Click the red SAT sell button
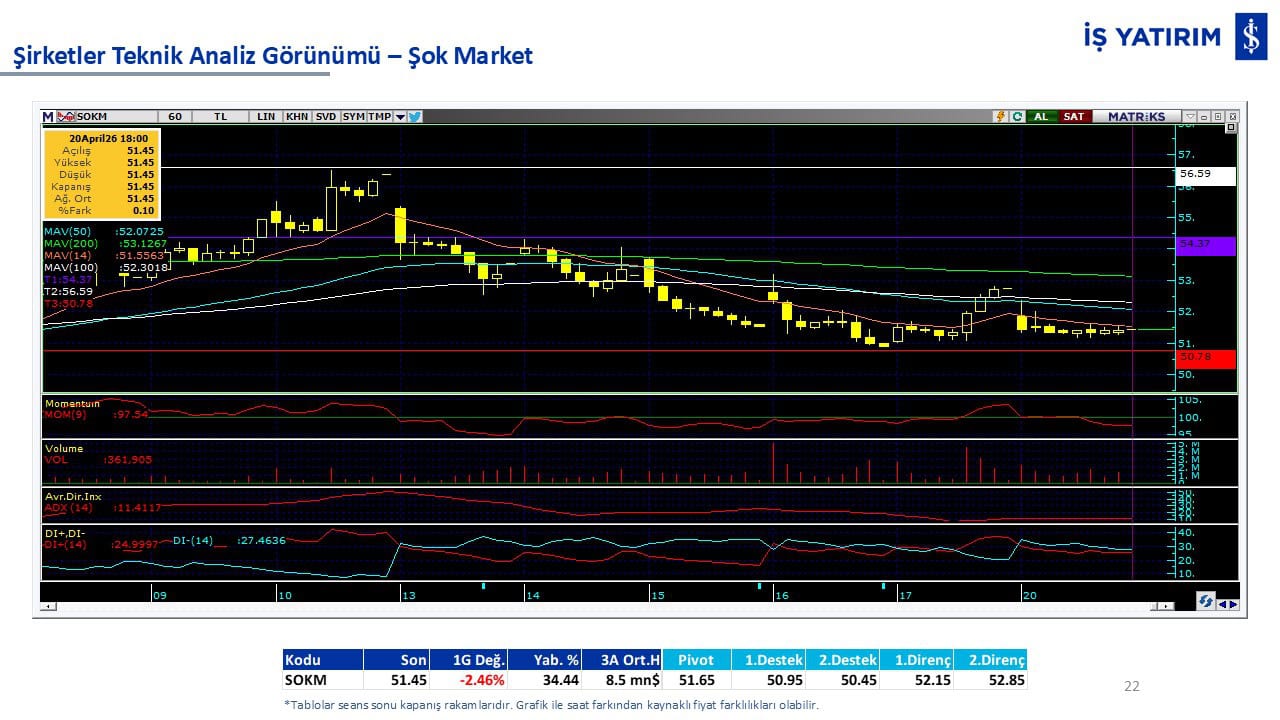Image resolution: width=1280 pixels, height=720 pixels. pyautogui.click(x=1073, y=116)
